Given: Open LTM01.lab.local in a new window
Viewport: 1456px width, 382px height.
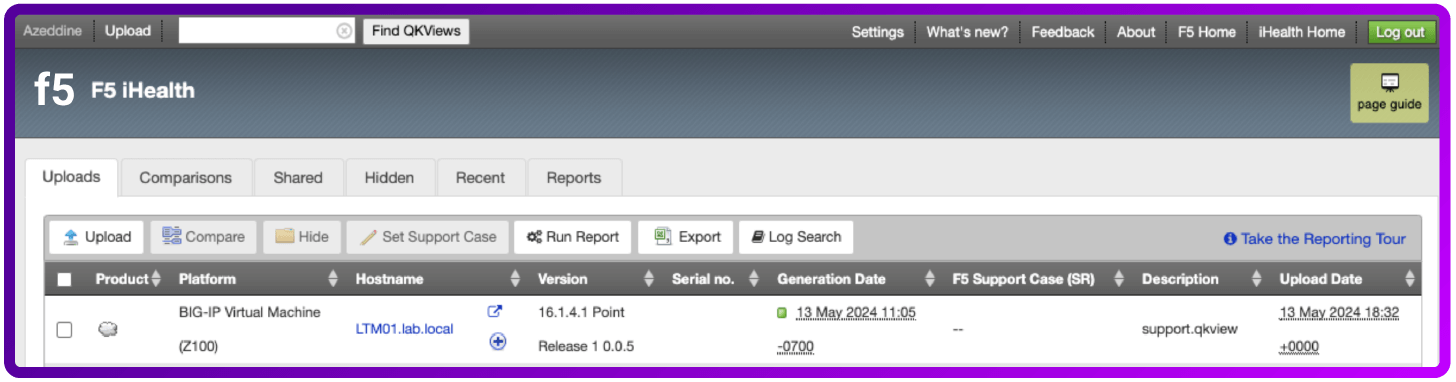Looking at the screenshot, I should click(x=494, y=311).
